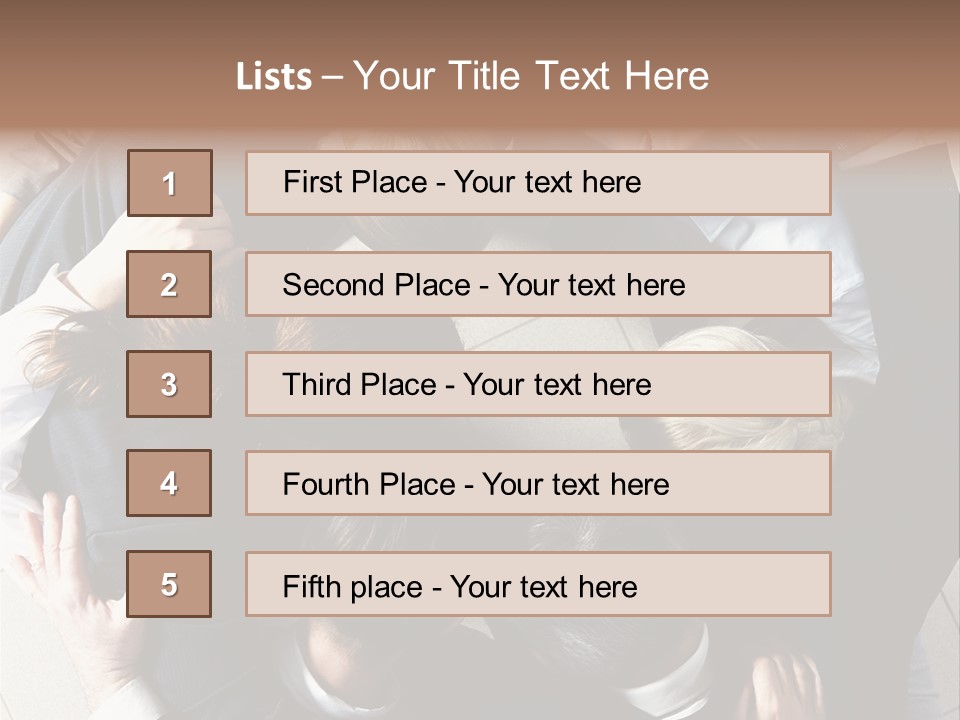
Task: Select the number 2 box
Action: point(169,284)
